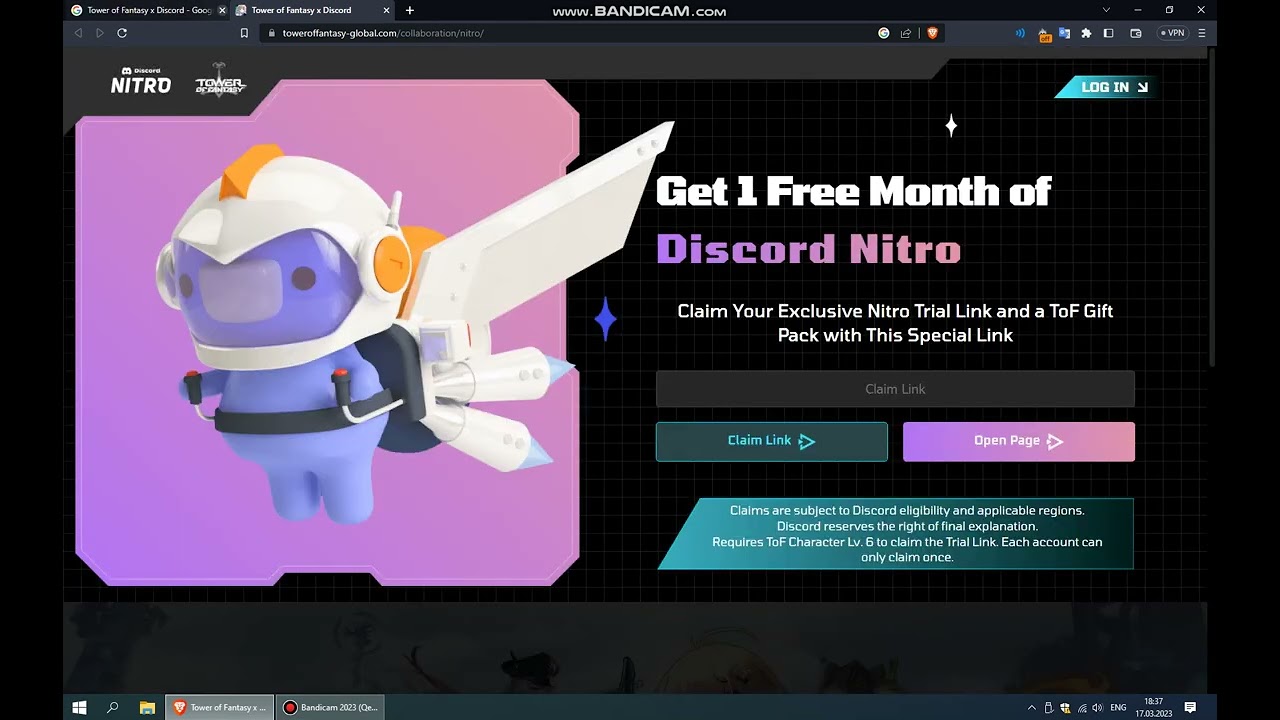This screenshot has height=720, width=1280.
Task: Open the browser hamburger main menu
Action: click(x=1202, y=33)
